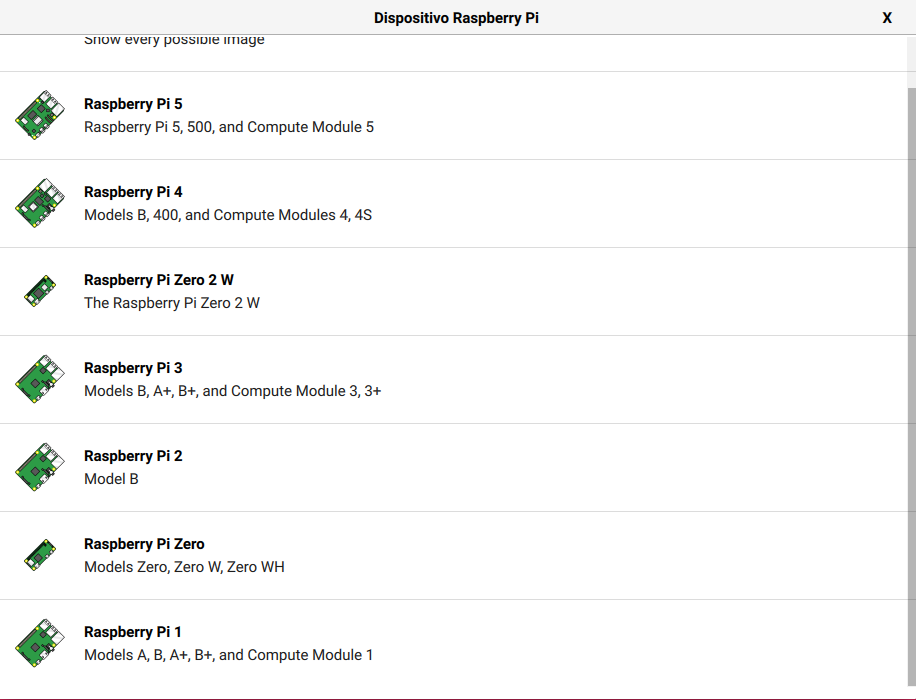Click the Raspberry Pi Zero board icon
Image resolution: width=916 pixels, height=700 pixels.
(x=40, y=555)
